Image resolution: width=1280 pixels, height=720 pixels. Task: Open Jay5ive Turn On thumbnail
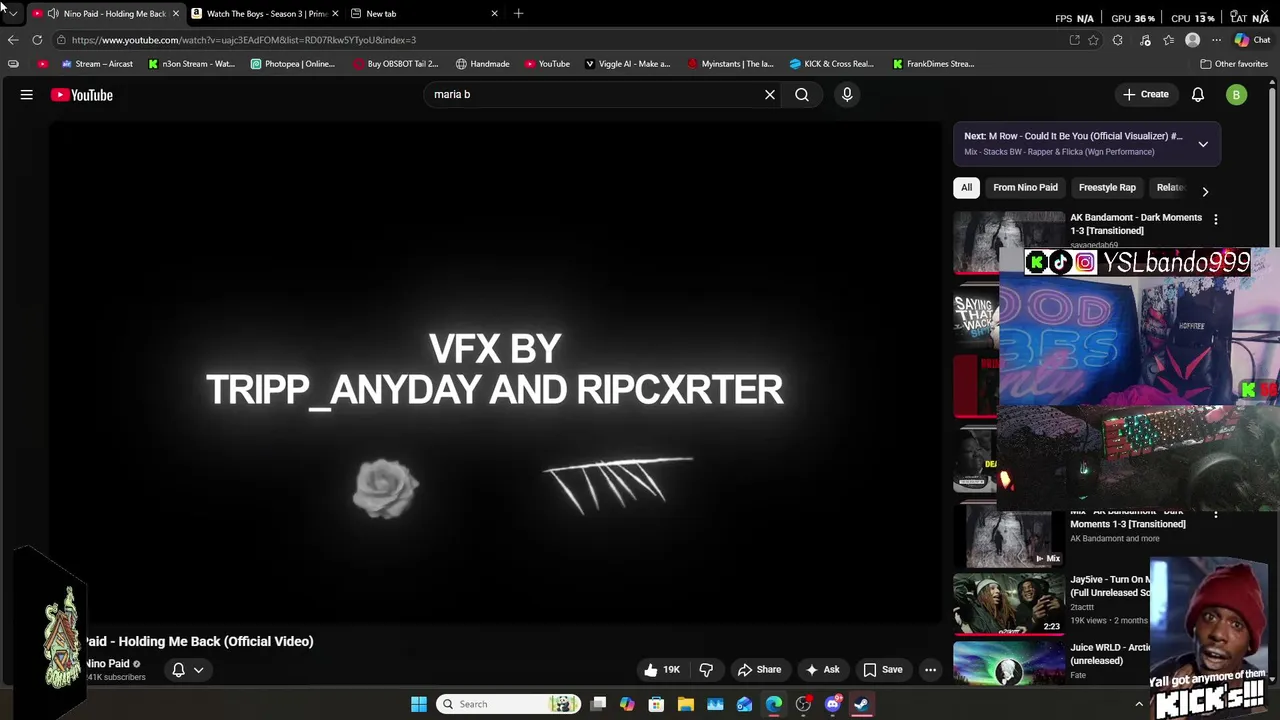click(1008, 603)
